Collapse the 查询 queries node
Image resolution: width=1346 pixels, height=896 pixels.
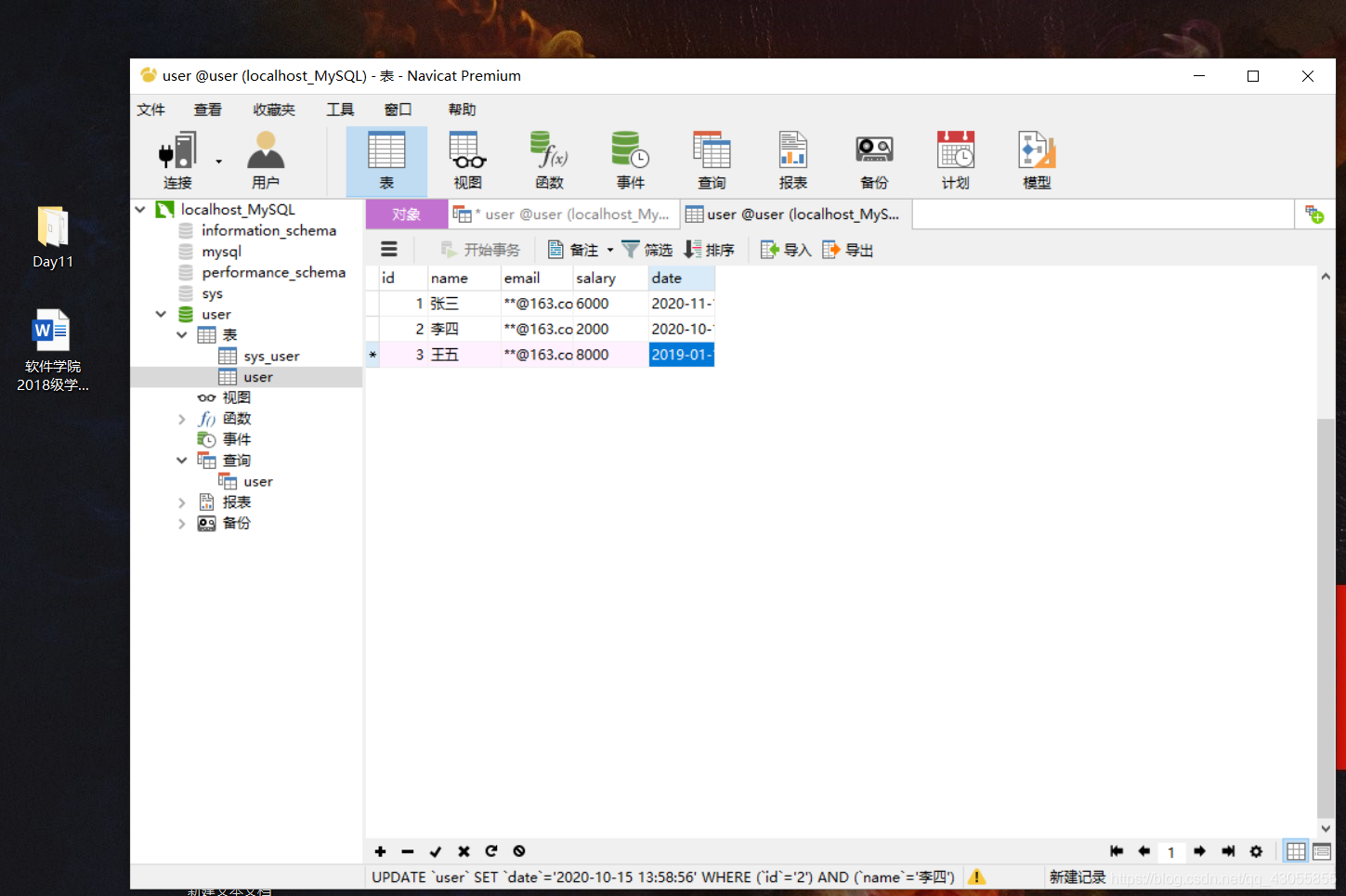click(x=182, y=460)
